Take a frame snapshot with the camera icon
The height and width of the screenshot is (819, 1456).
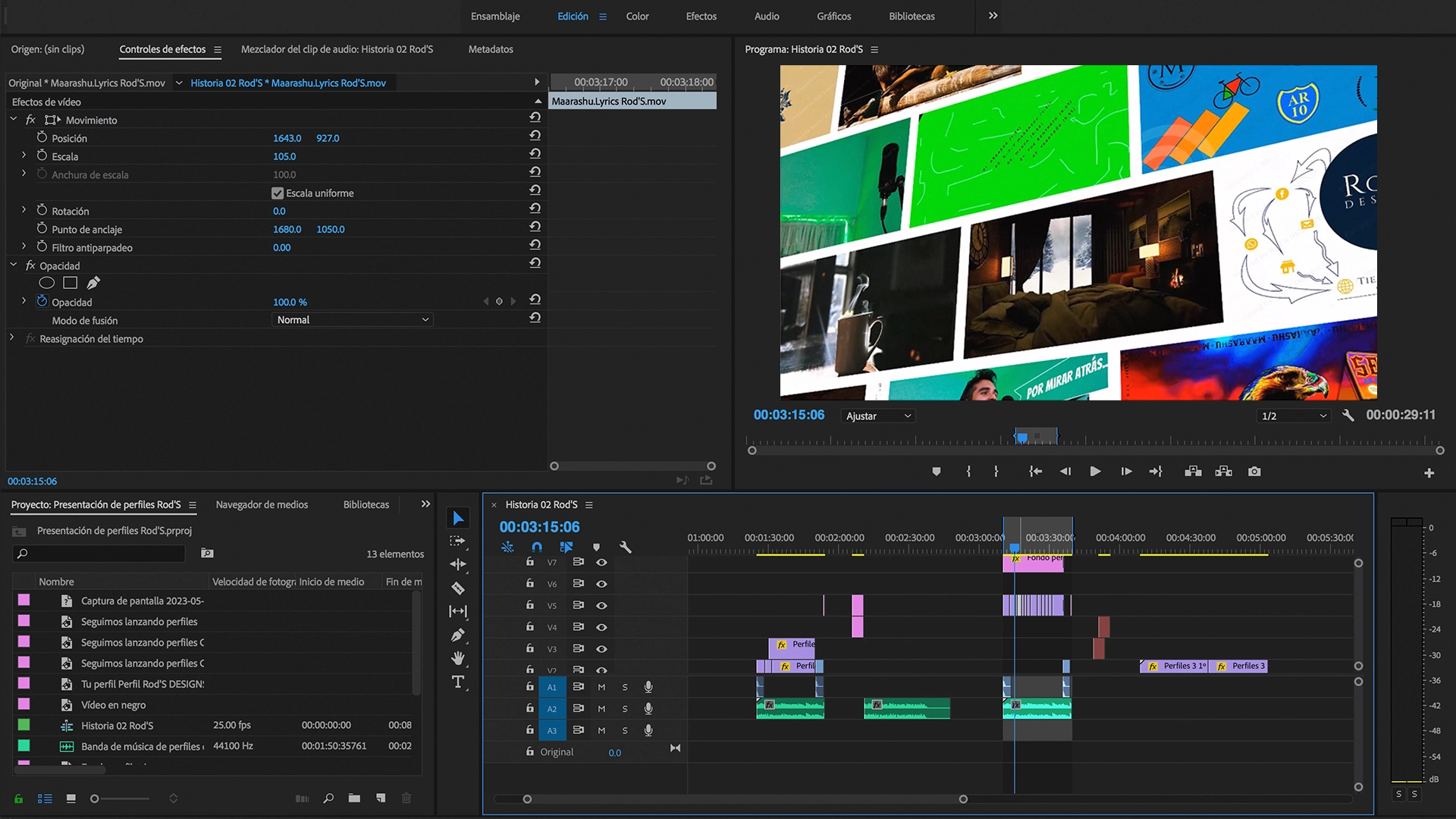(x=1254, y=471)
